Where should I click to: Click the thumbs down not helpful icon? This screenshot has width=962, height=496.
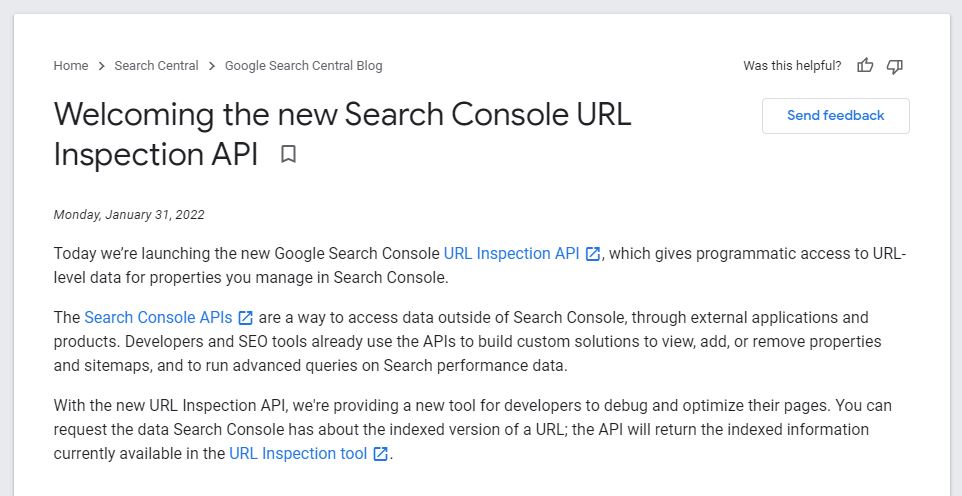(895, 66)
